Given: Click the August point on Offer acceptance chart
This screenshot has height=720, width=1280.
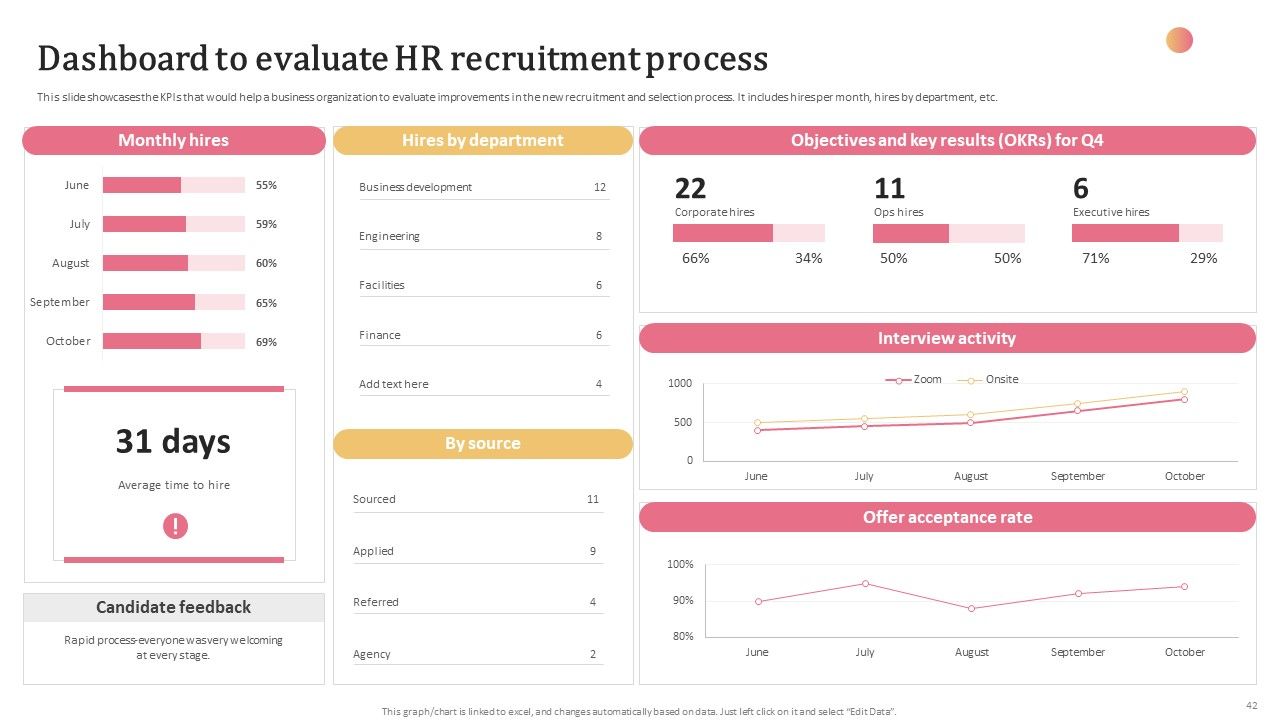Looking at the screenshot, I should pos(971,608).
